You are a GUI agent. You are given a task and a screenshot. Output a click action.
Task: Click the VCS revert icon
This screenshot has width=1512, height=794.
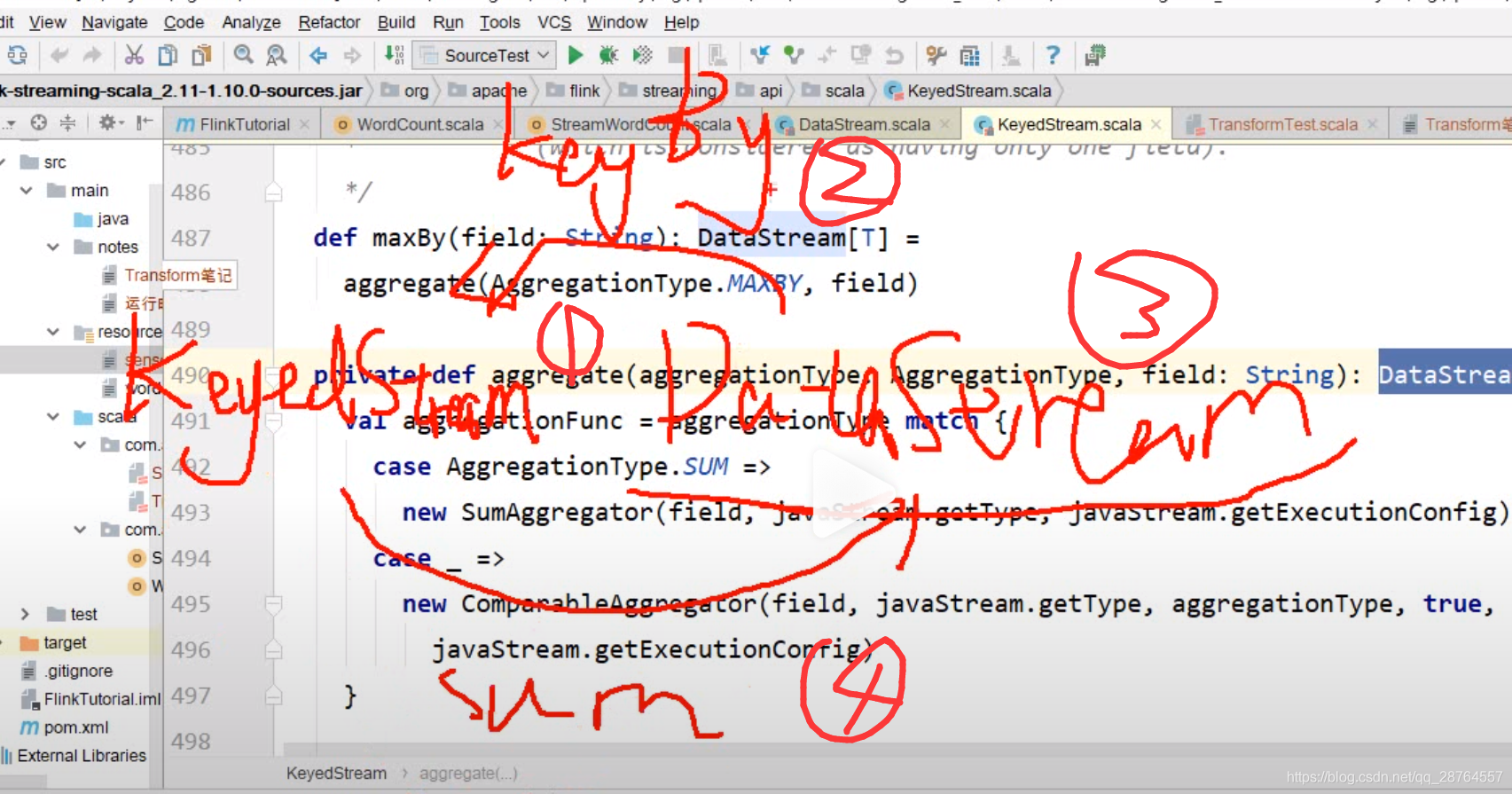[x=894, y=56]
